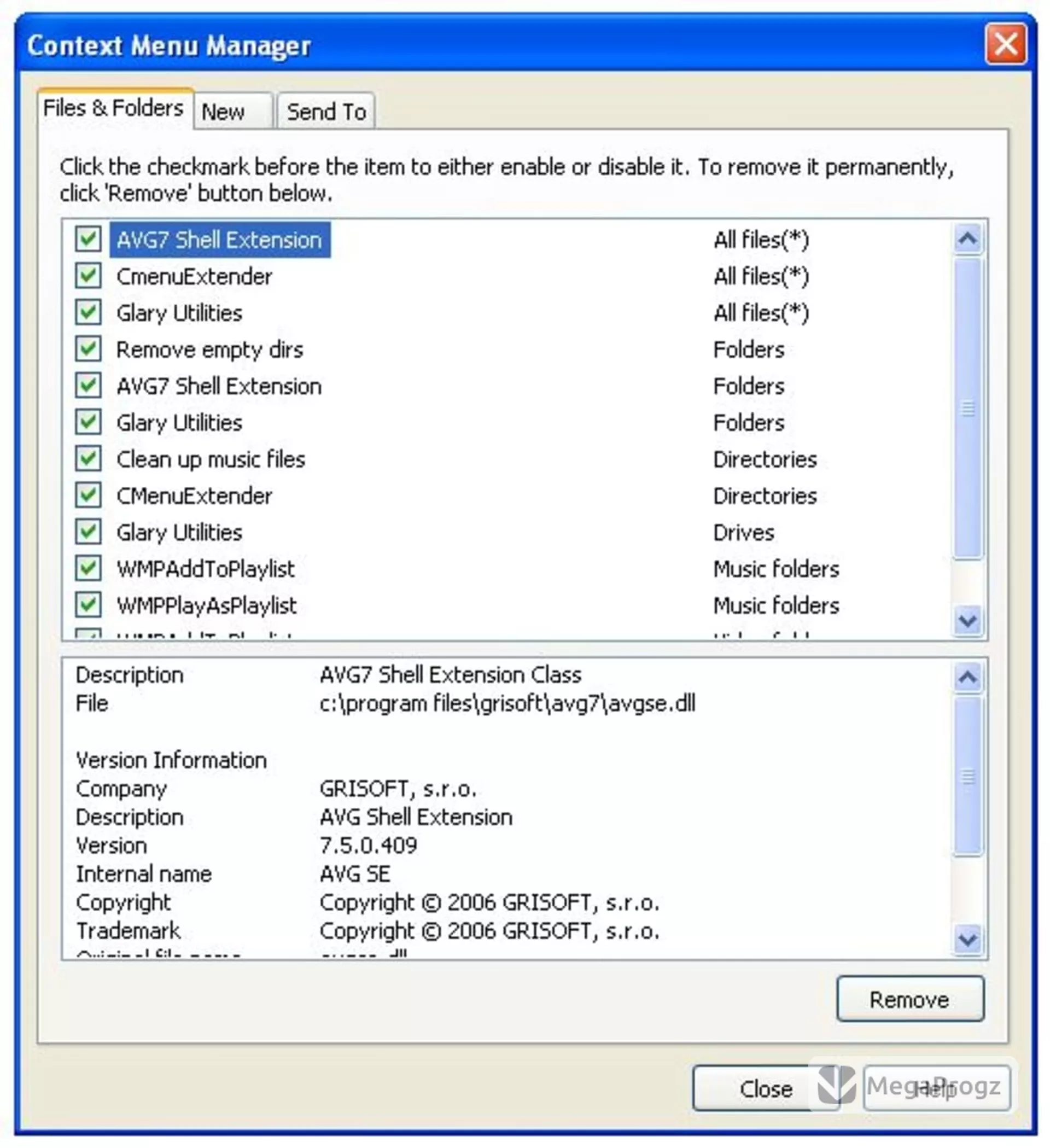The image size is (1050, 1148).
Task: Click the item list scrollbar thumb
Action: [x=967, y=407]
